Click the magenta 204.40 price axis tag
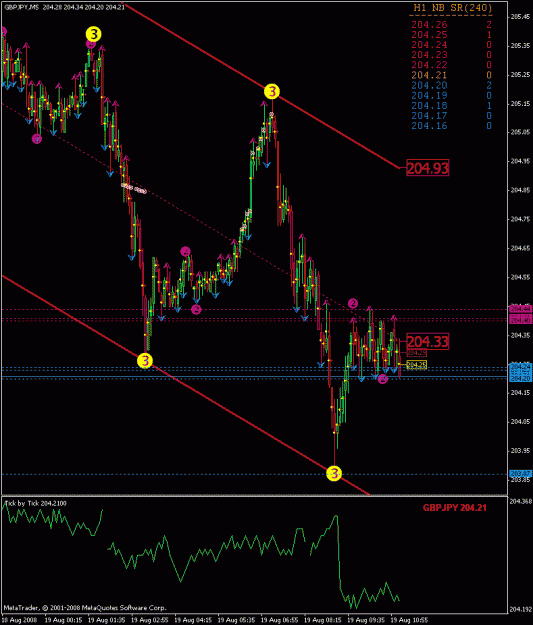Image resolution: width=533 pixels, height=625 pixels. (x=521, y=320)
